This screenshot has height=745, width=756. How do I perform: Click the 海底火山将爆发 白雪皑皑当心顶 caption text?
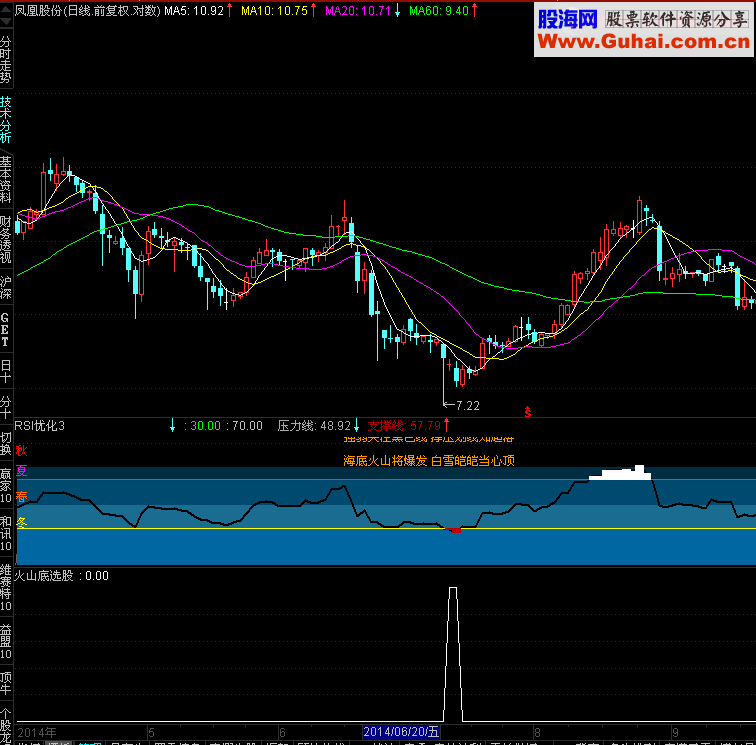(429, 461)
